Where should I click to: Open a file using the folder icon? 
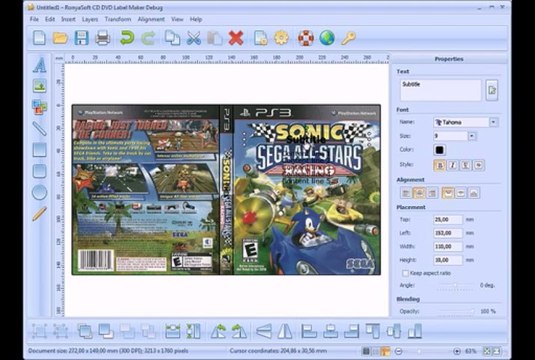point(60,38)
